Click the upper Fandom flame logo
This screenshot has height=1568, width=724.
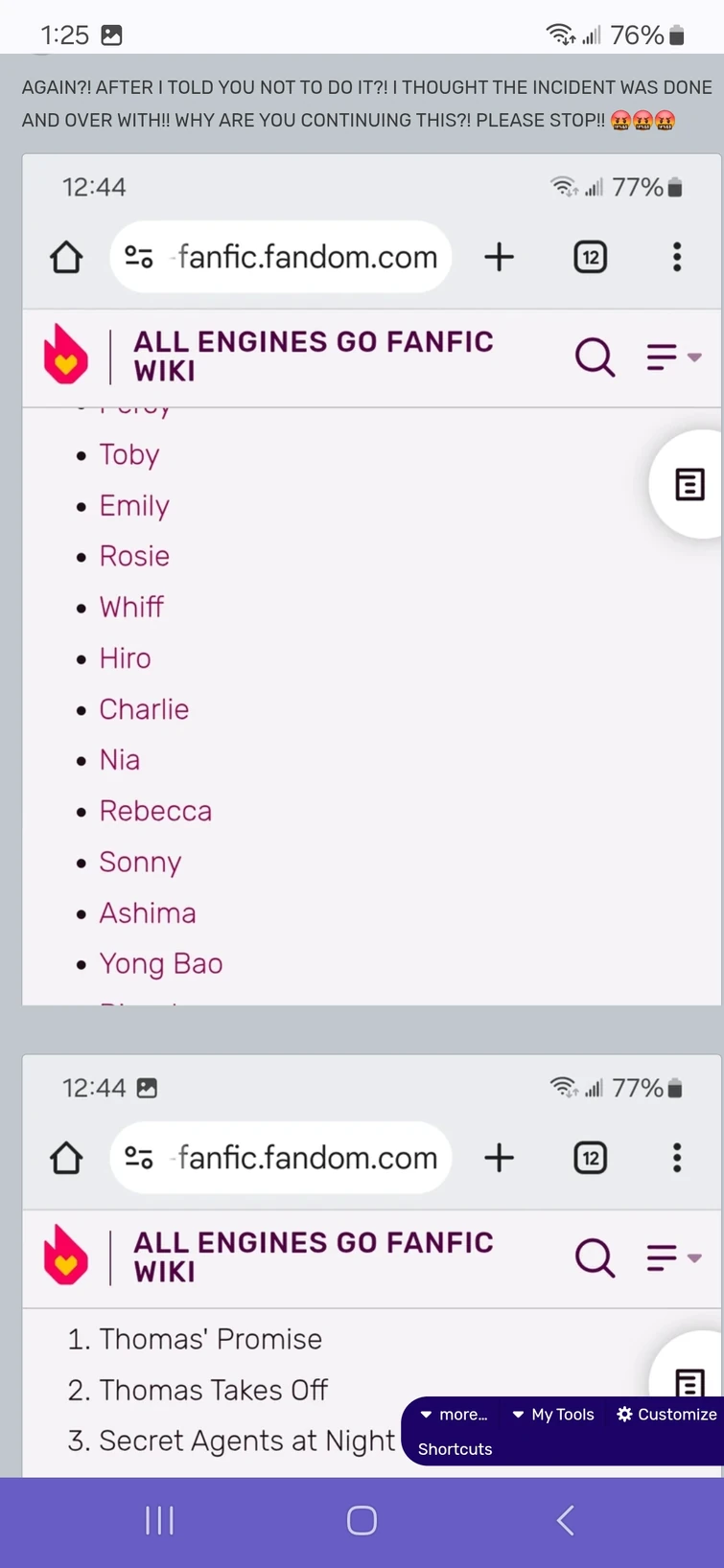[x=66, y=355]
